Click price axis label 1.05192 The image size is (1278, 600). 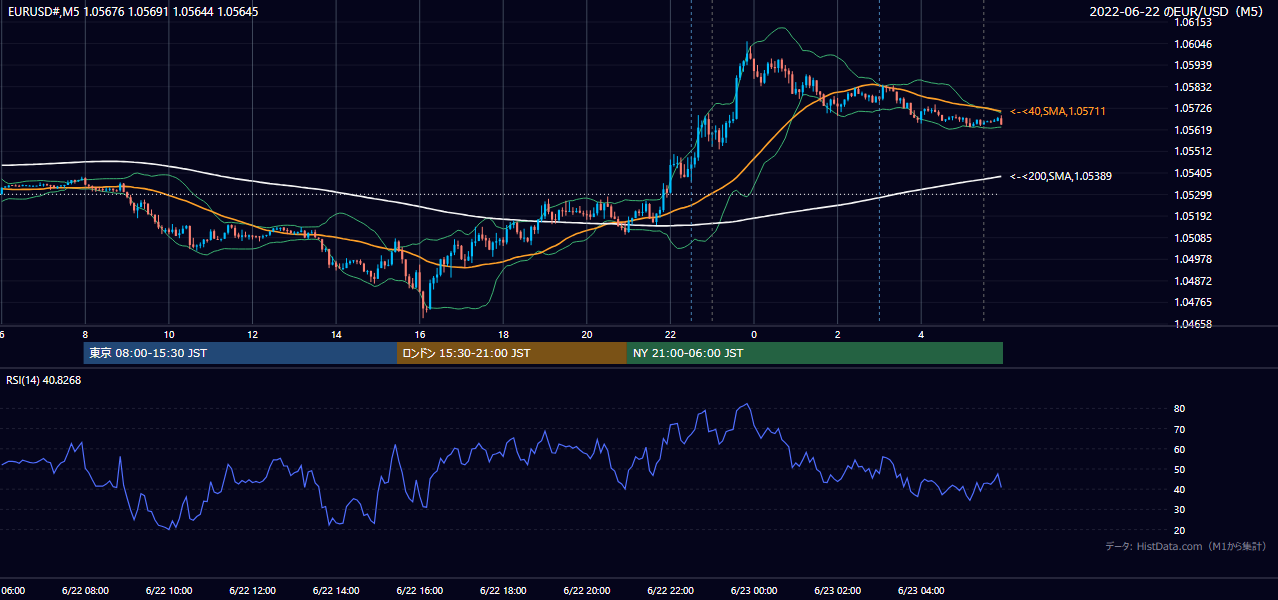[x=1193, y=216]
